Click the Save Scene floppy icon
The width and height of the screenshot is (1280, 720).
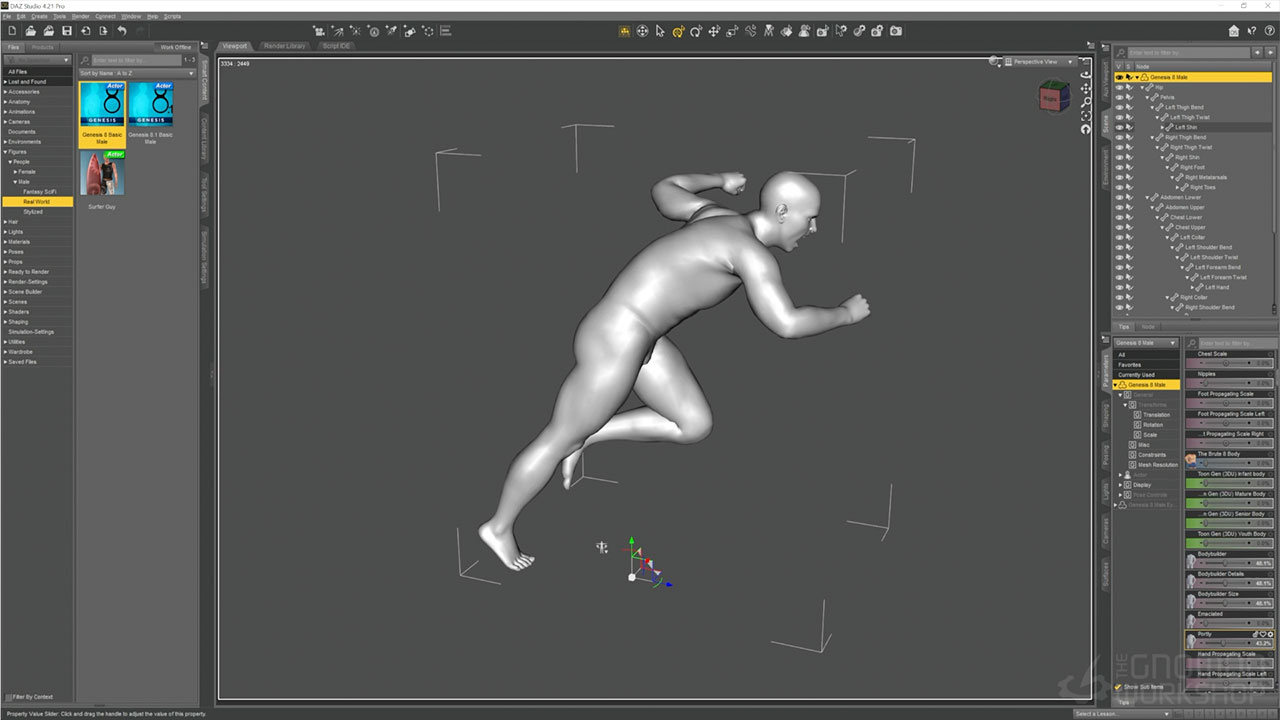[x=66, y=32]
